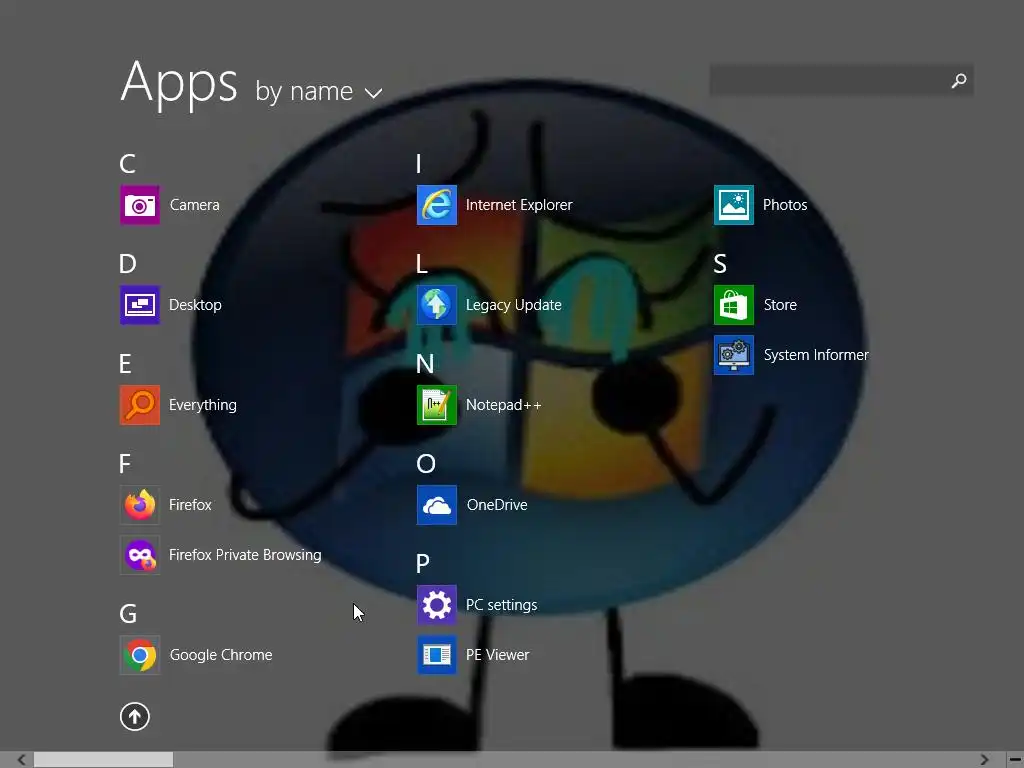Launch the Legacy Update icon
This screenshot has height=768, width=1024.
(437, 305)
